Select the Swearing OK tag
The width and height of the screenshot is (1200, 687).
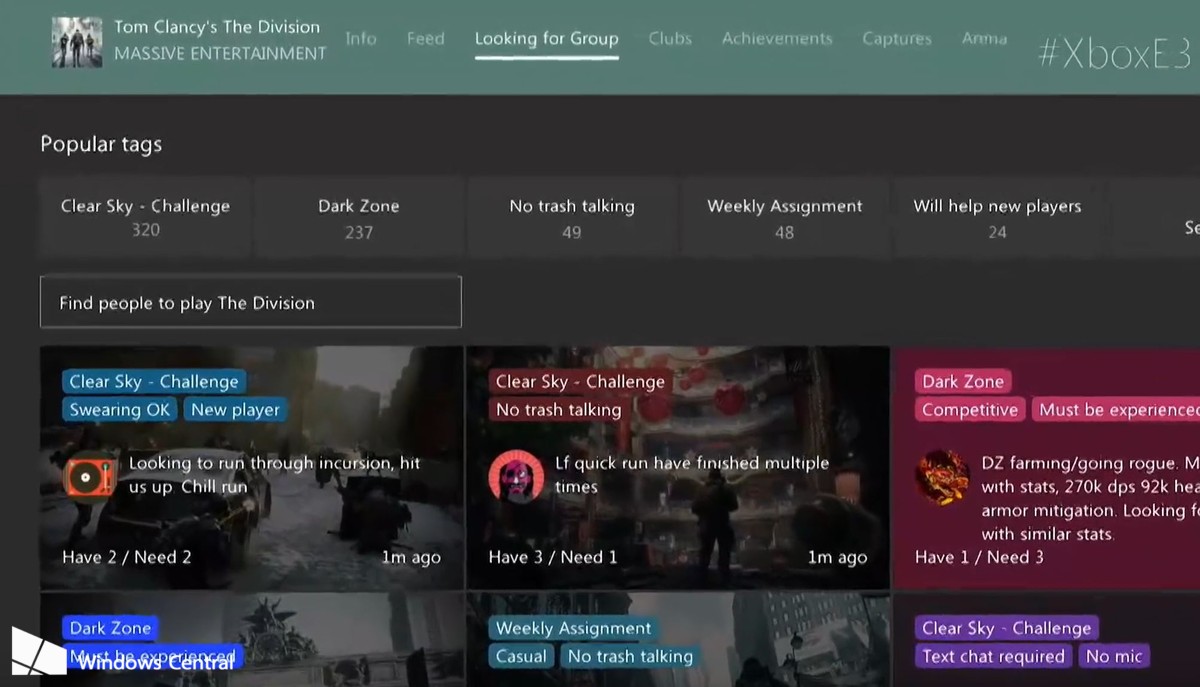(x=120, y=409)
